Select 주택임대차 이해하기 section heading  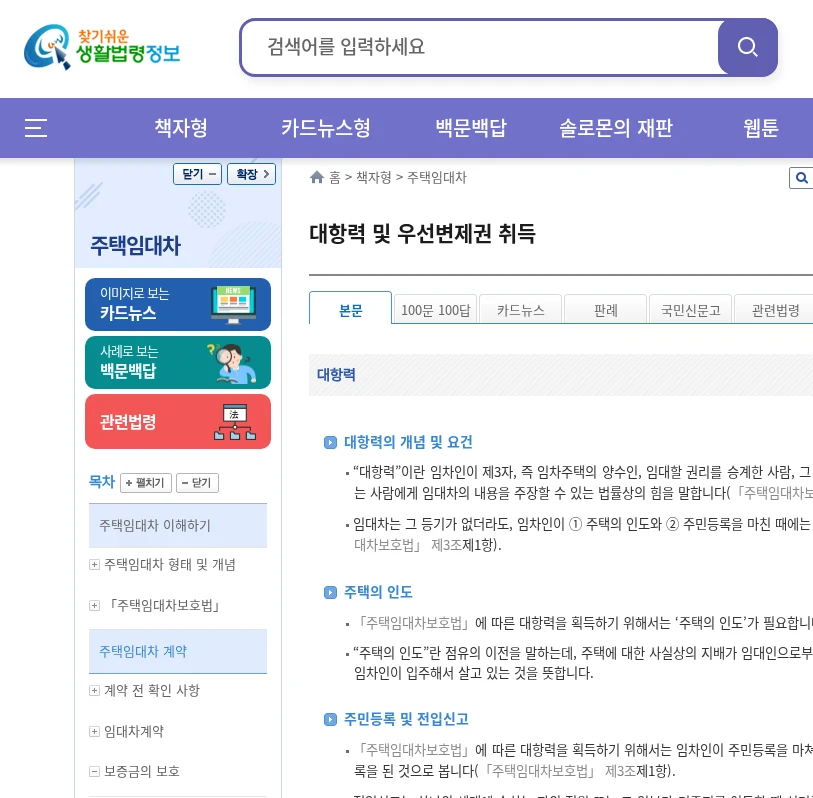coord(178,525)
